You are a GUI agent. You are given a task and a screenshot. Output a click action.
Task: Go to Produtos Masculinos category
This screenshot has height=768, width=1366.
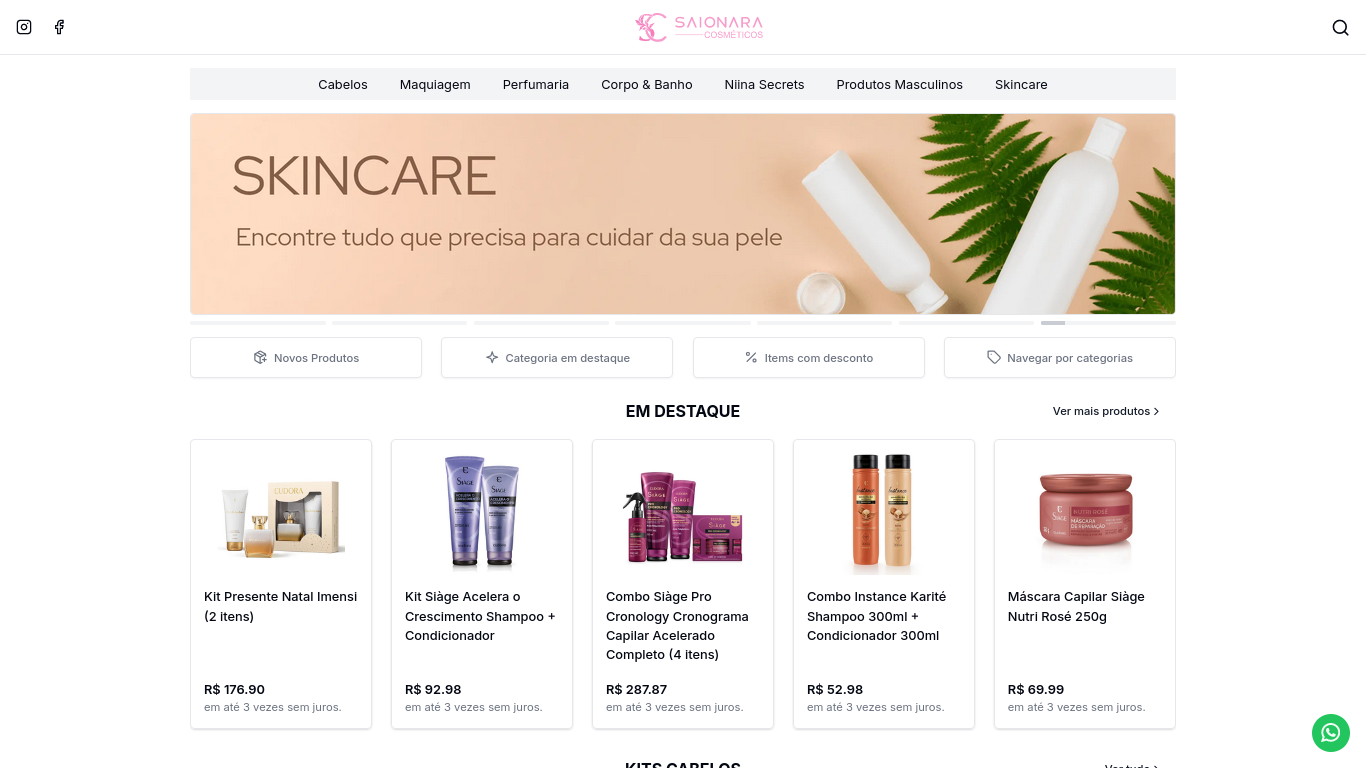(x=899, y=84)
